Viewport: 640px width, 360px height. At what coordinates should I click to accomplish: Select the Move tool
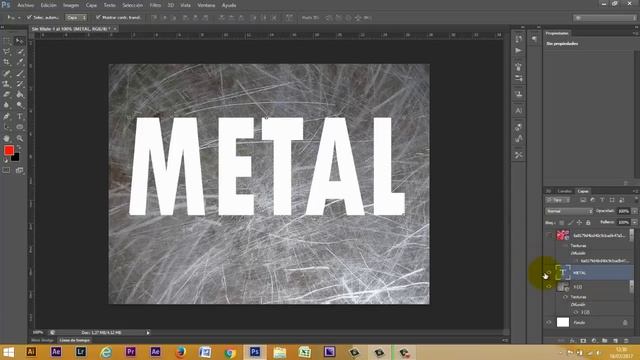(x=19, y=41)
